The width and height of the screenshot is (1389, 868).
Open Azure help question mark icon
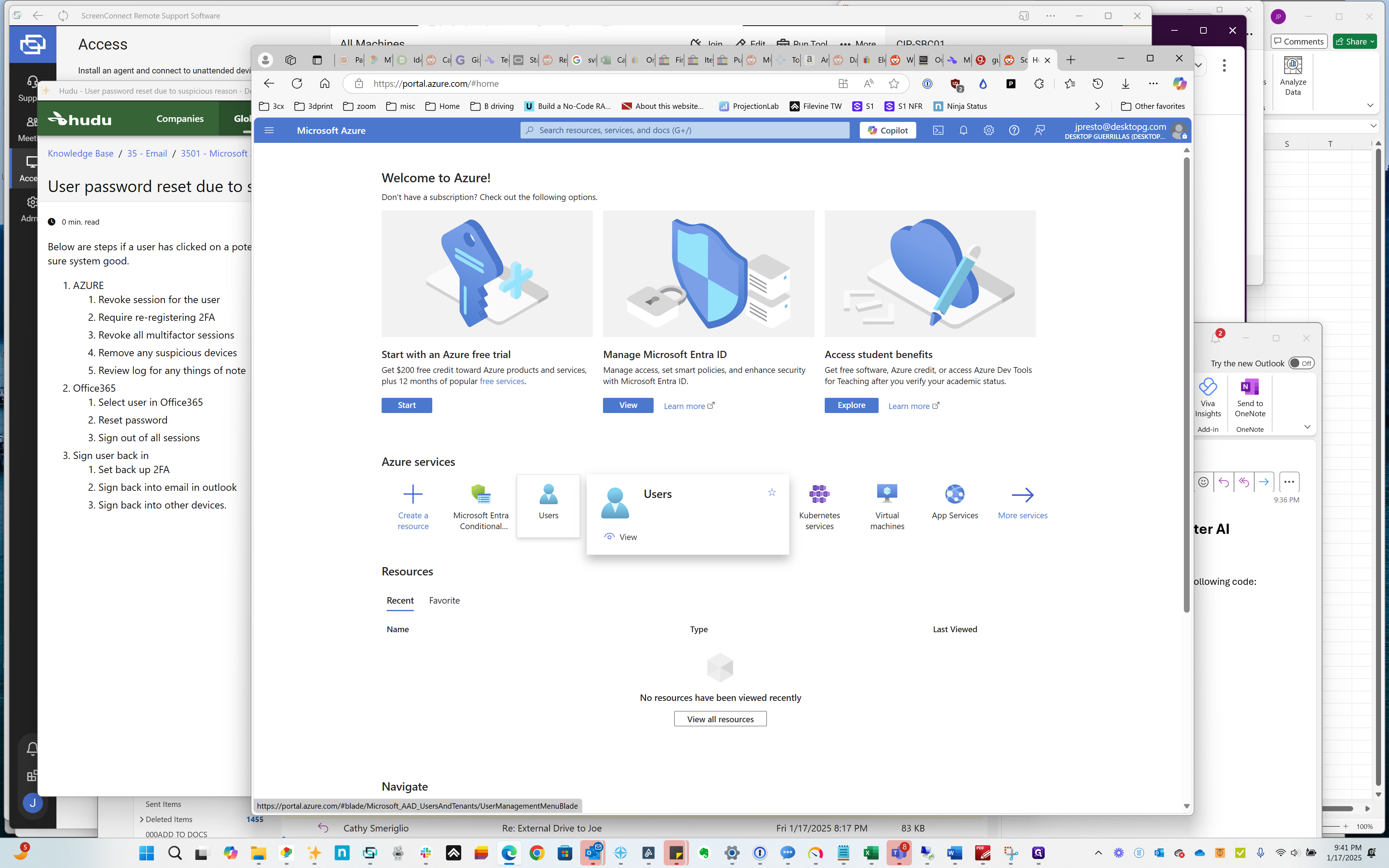[1014, 130]
